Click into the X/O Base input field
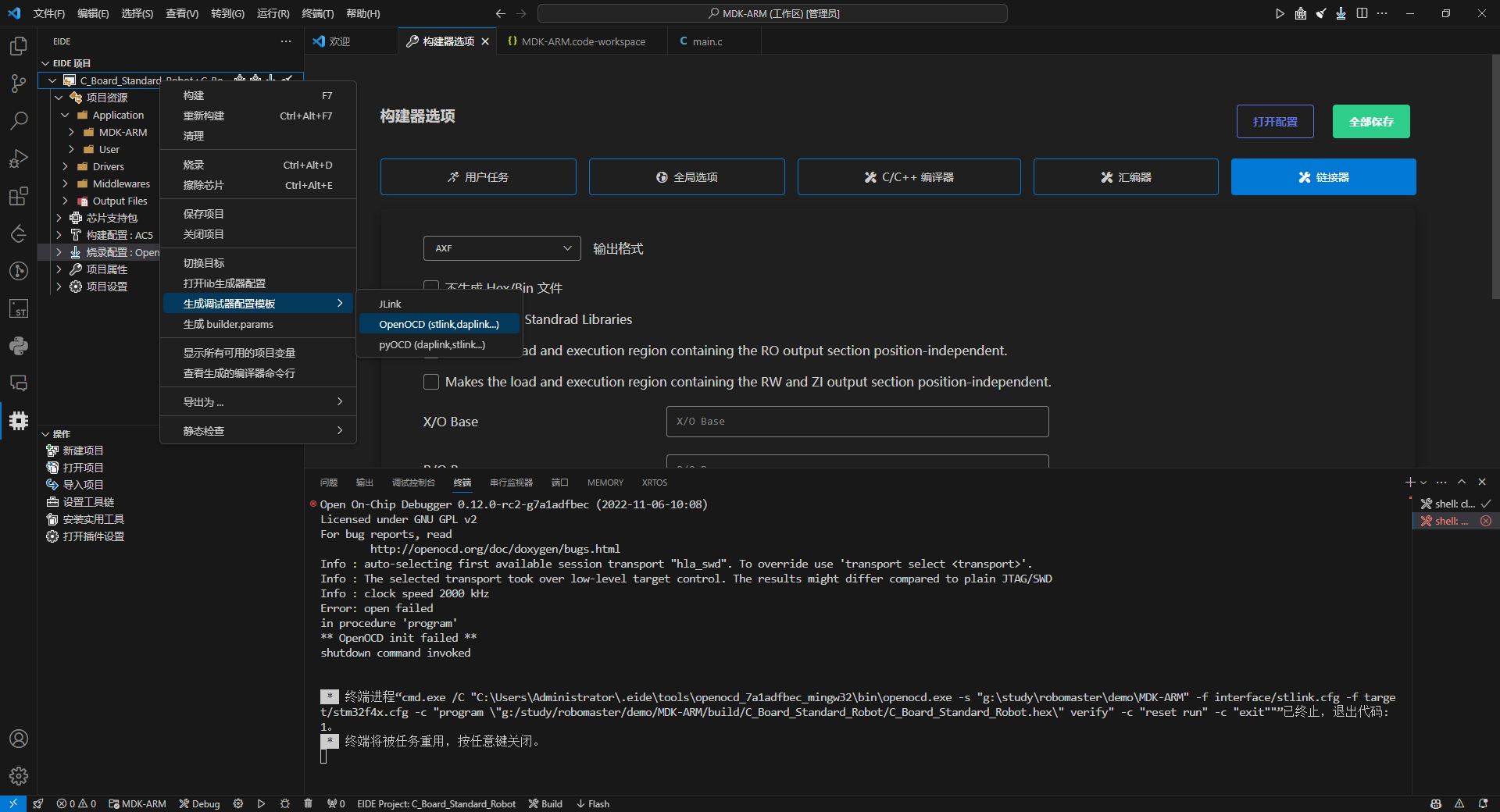 (x=857, y=422)
